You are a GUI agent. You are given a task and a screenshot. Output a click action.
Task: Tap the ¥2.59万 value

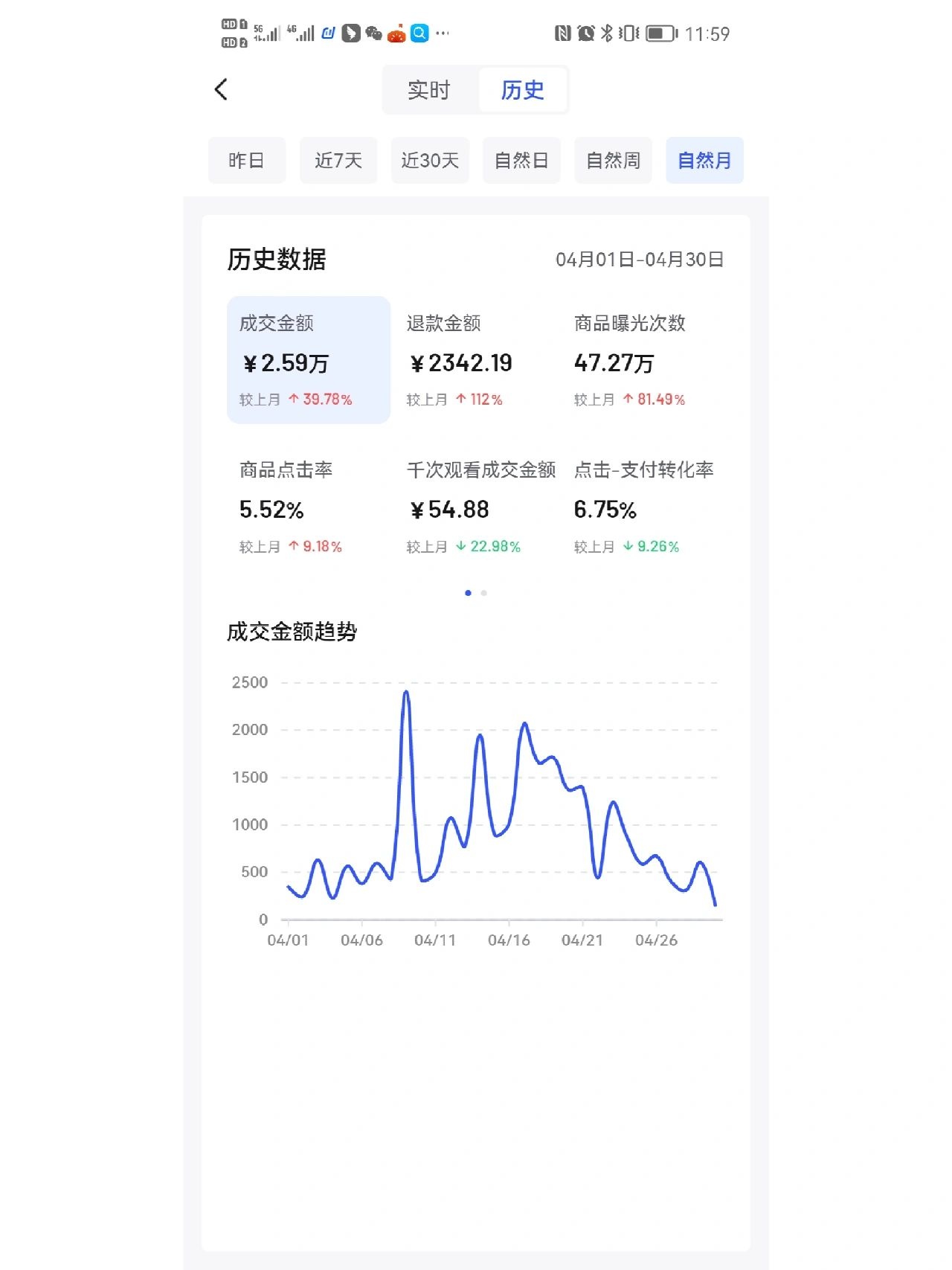point(286,363)
